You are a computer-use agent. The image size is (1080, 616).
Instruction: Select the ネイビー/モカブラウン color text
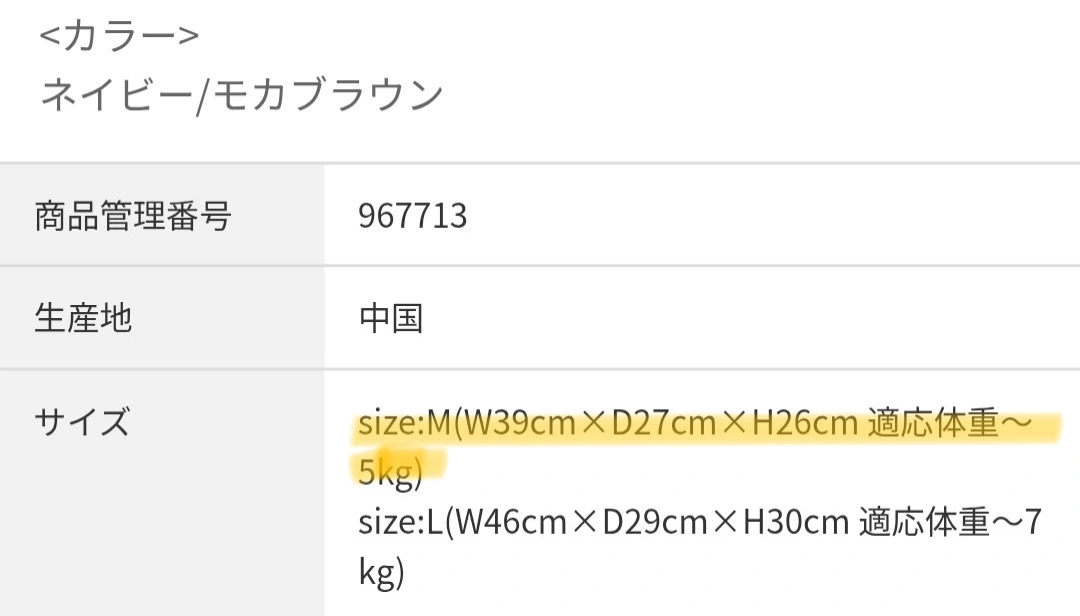point(241,94)
